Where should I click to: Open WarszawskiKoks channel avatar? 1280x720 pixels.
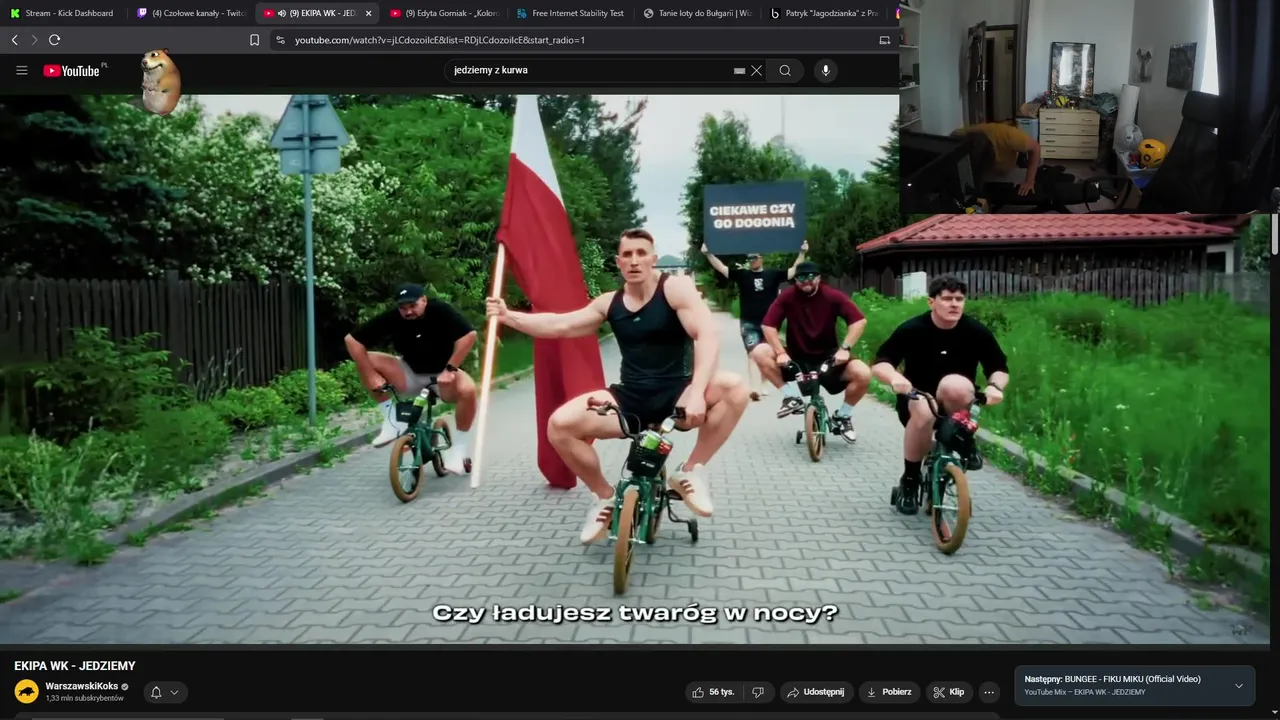26,691
